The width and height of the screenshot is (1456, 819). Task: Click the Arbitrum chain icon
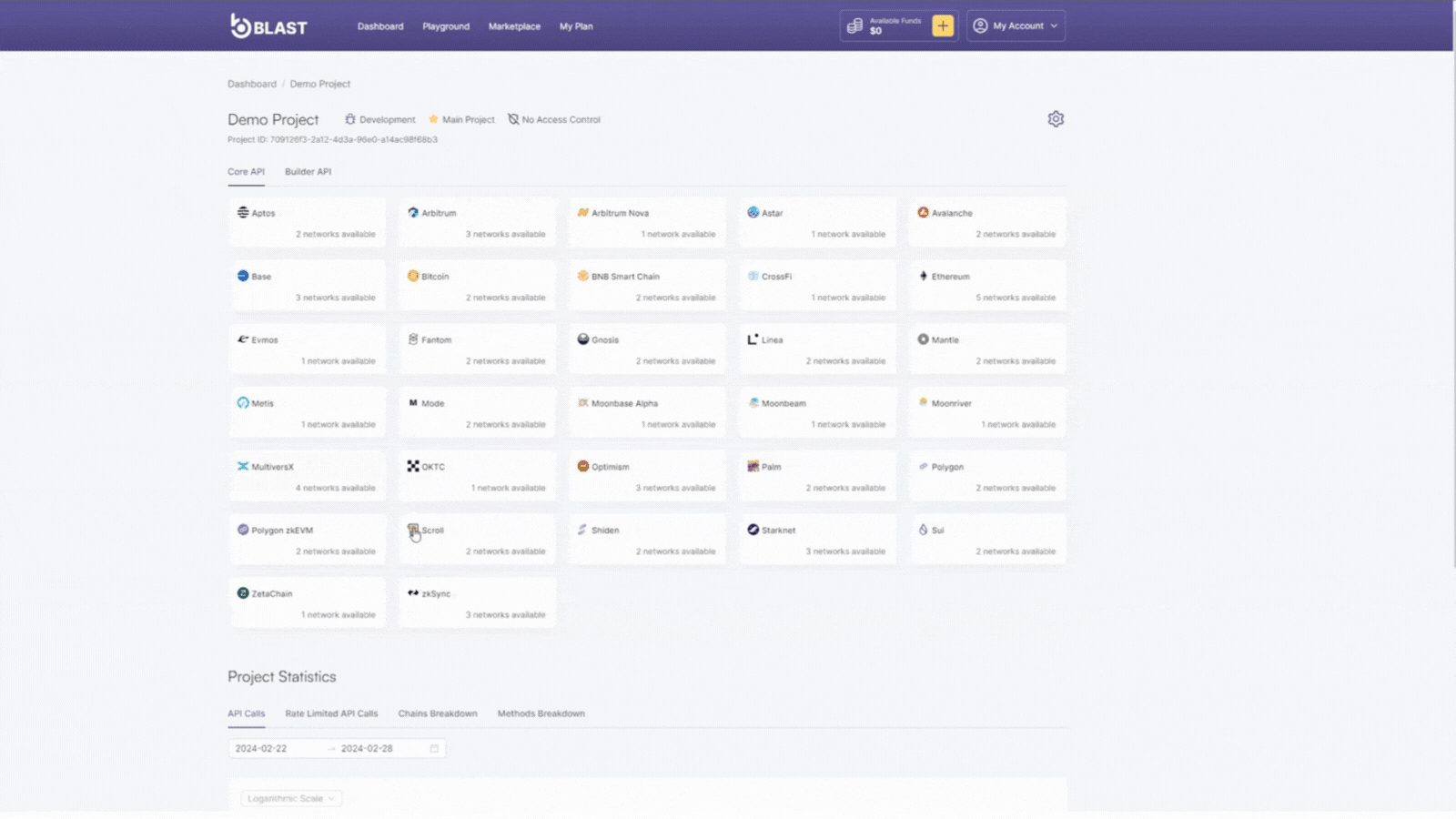coord(413,212)
